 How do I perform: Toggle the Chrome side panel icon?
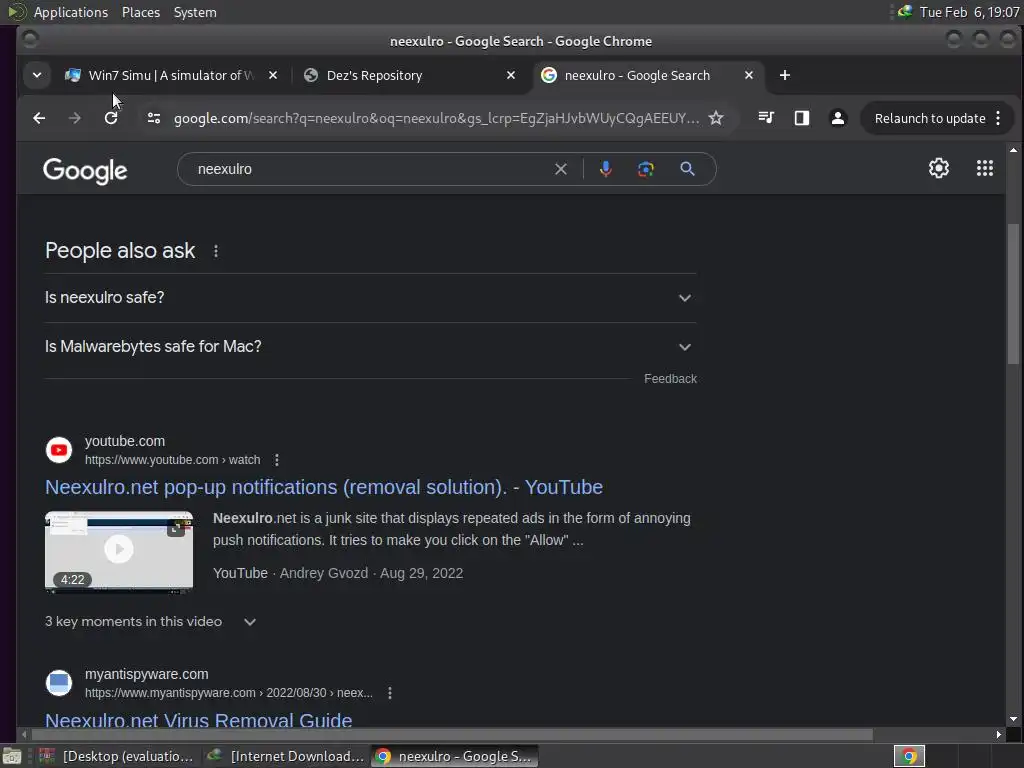(x=801, y=118)
